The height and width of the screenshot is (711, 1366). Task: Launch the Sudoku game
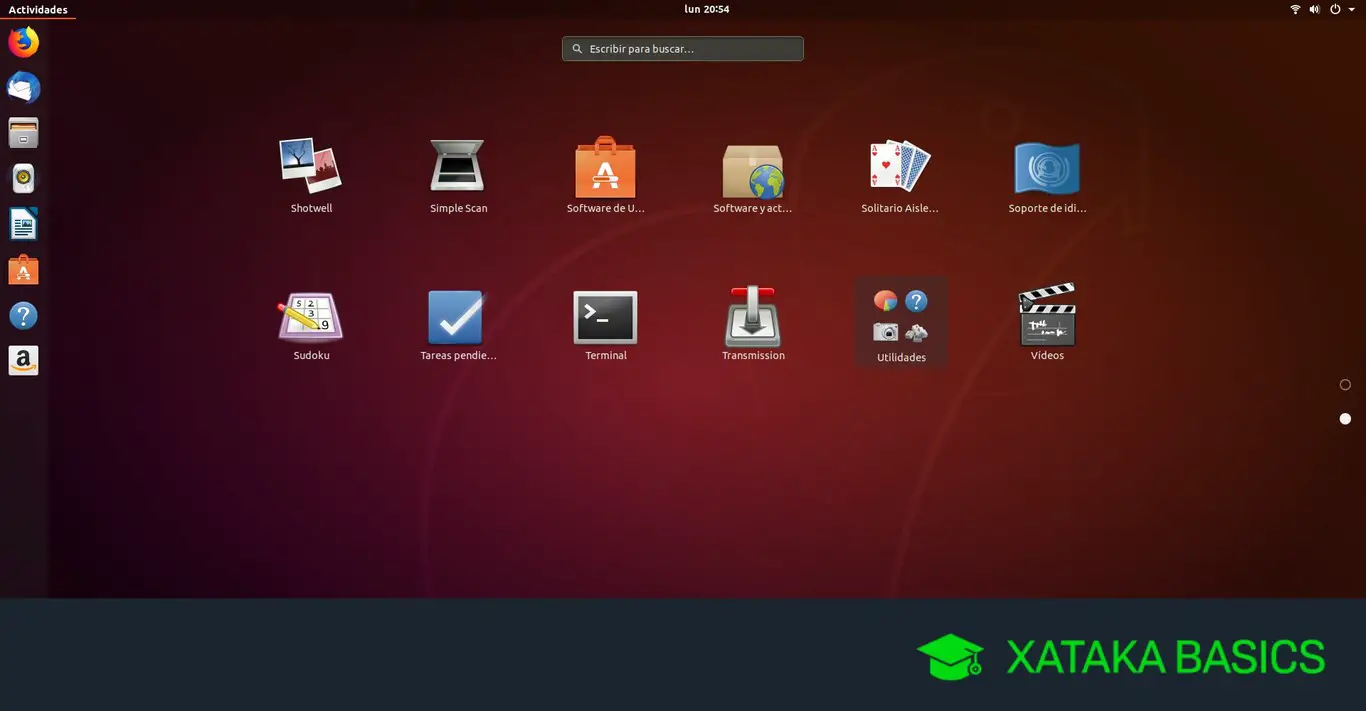(311, 322)
